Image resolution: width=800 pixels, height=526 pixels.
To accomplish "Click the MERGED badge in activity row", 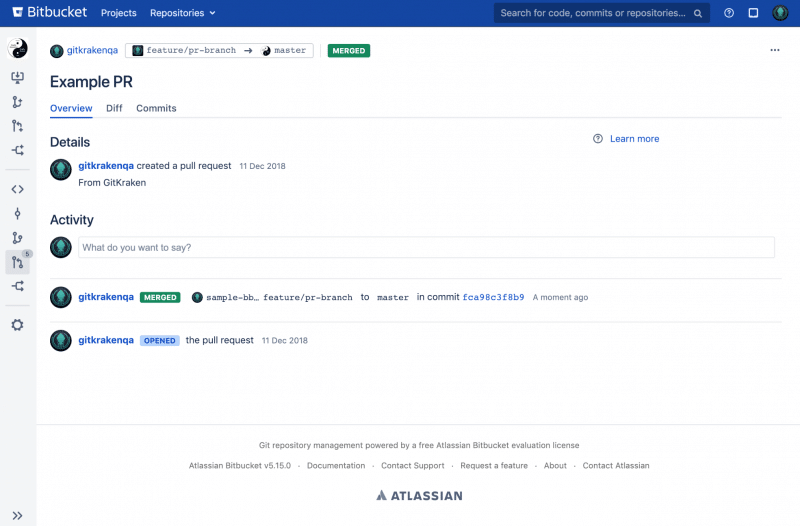I will pyautogui.click(x=160, y=297).
